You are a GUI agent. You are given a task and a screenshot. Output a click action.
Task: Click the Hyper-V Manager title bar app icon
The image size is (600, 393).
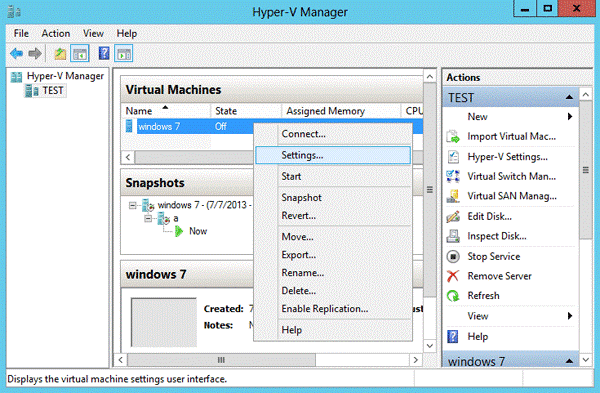pyautogui.click(x=14, y=11)
